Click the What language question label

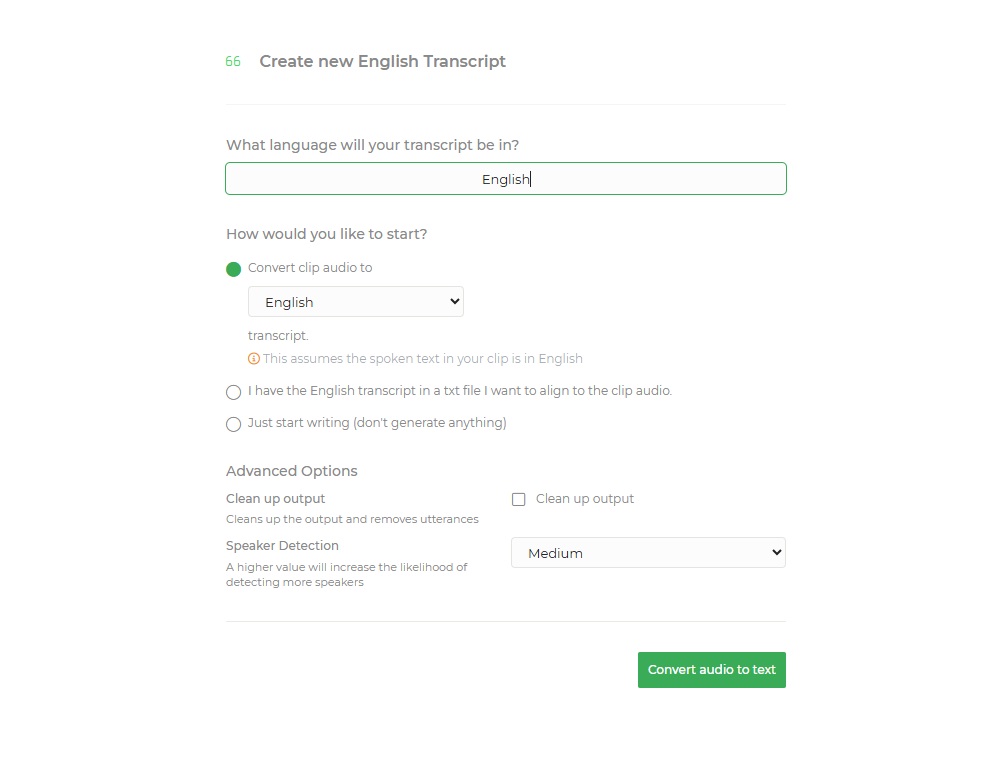click(372, 144)
